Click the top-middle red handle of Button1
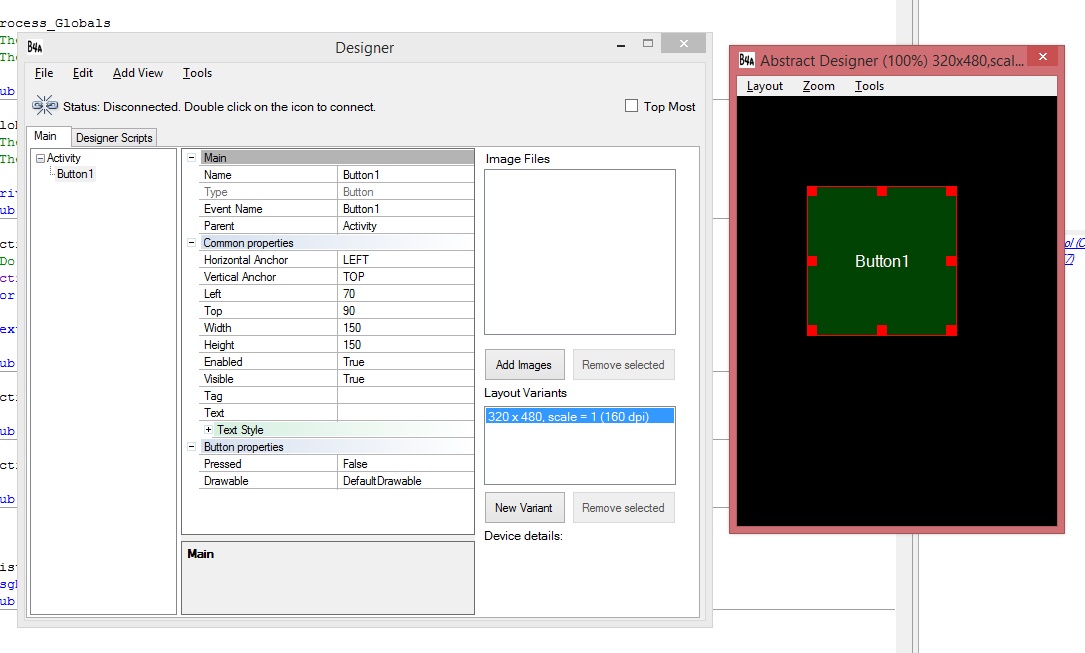Screen dimensions: 1085x653 (x=882, y=191)
